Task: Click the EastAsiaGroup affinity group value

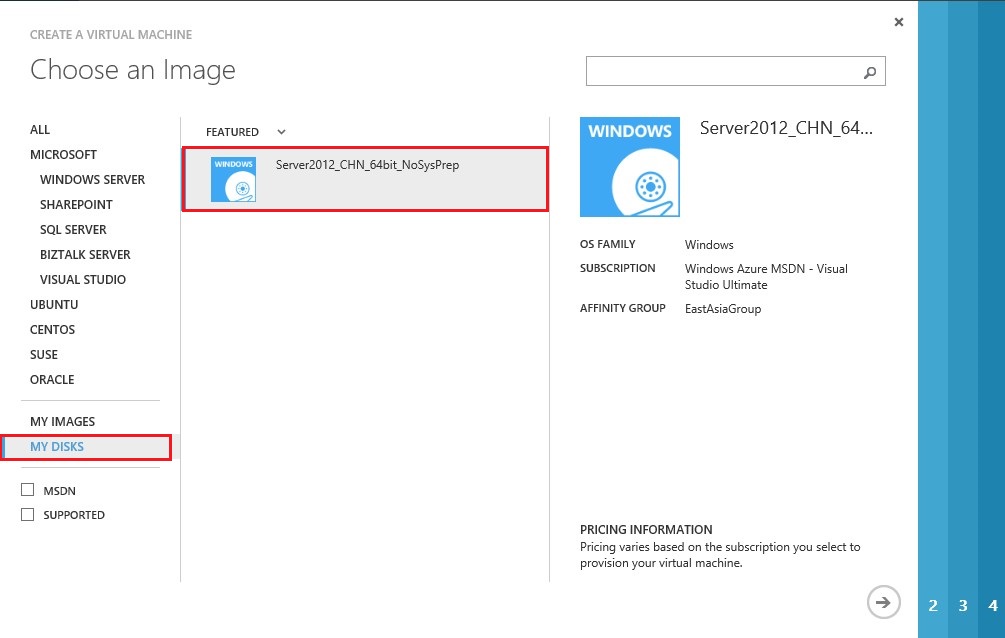Action: point(723,309)
